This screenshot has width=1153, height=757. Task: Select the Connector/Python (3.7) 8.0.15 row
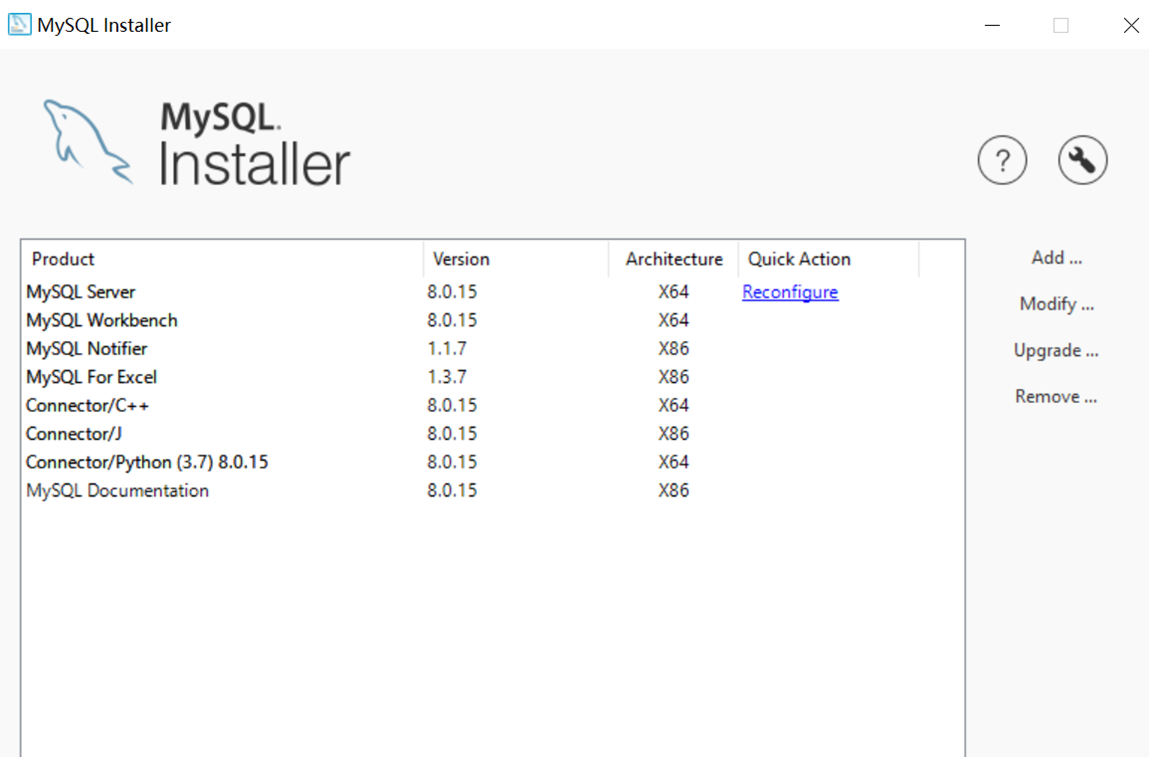[x=493, y=462]
